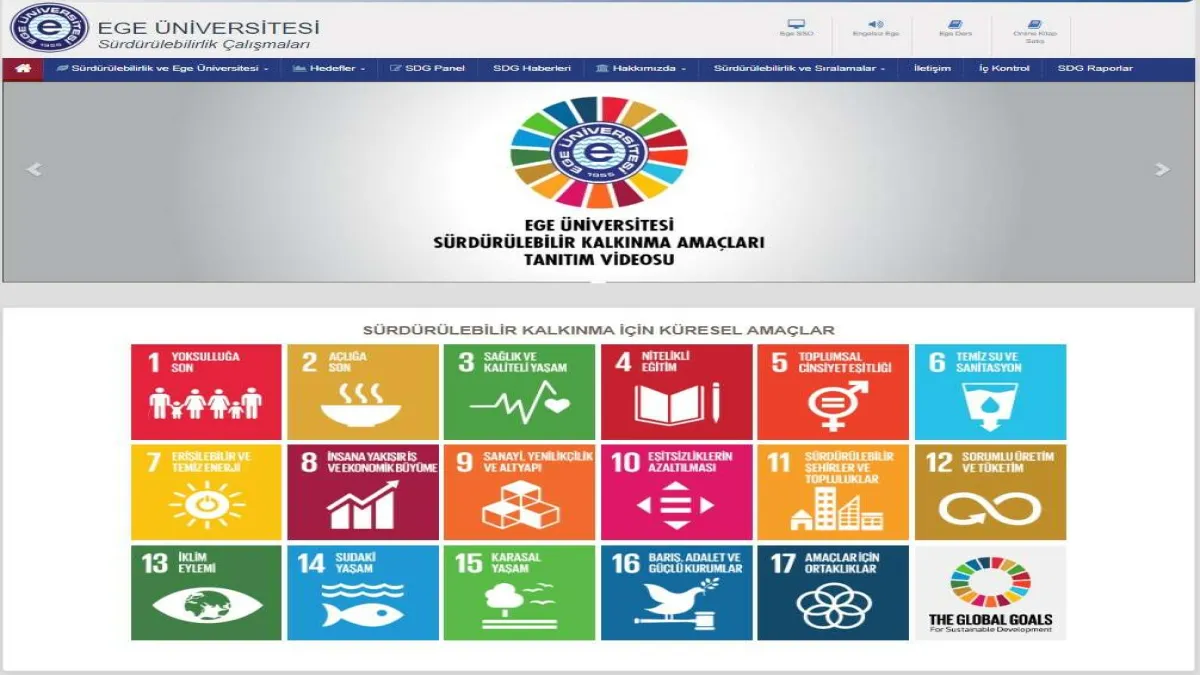
Task: Click the Ege Üniversitesi logo in header
Action: point(49,28)
